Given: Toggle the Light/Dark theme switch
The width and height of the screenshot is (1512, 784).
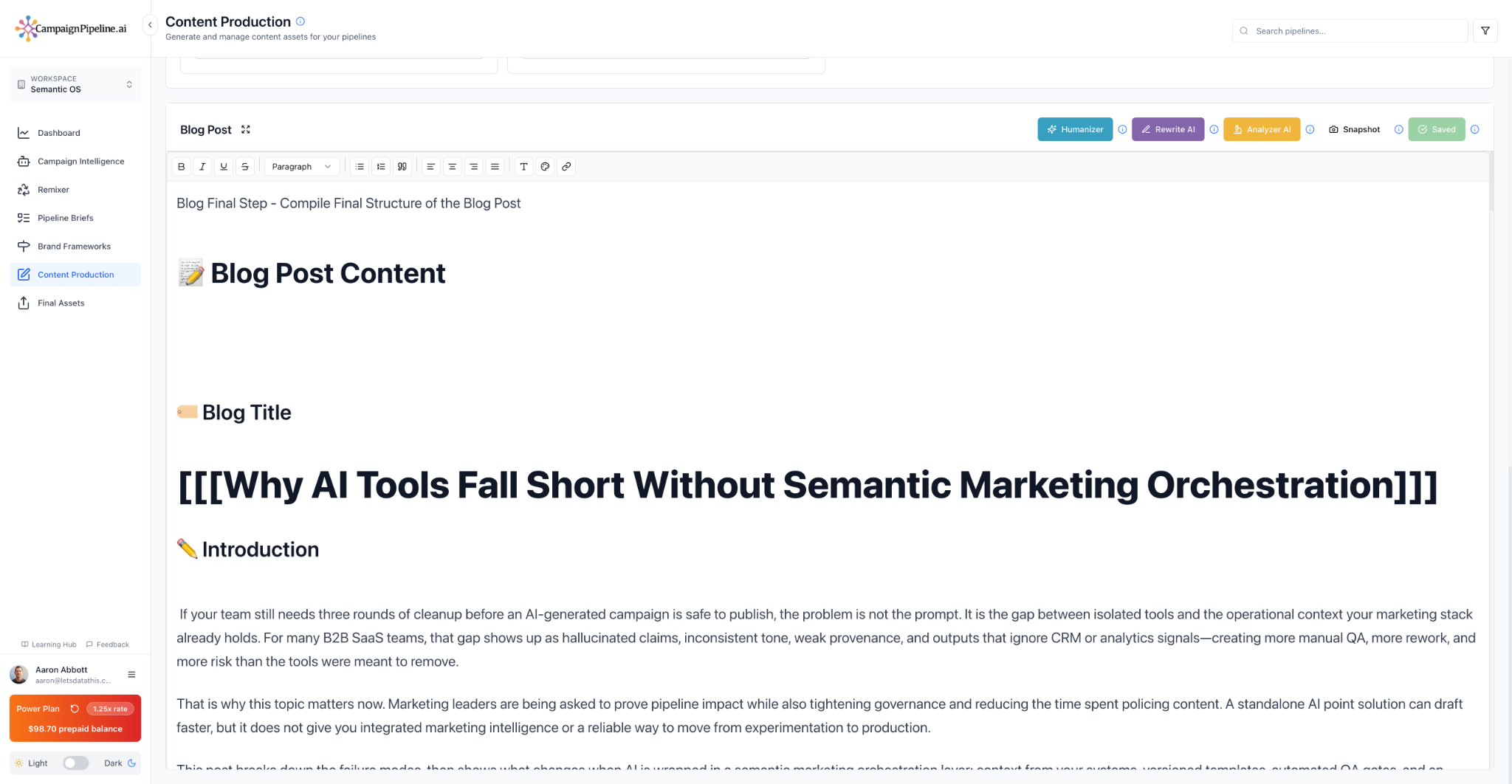Looking at the screenshot, I should (75, 763).
